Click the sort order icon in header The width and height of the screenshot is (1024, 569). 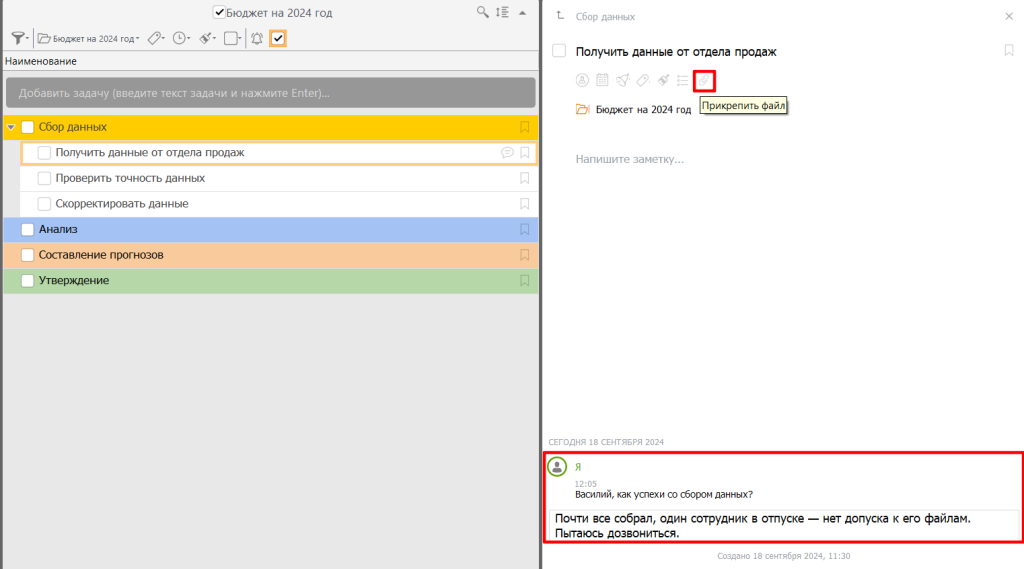pyautogui.click(x=502, y=12)
